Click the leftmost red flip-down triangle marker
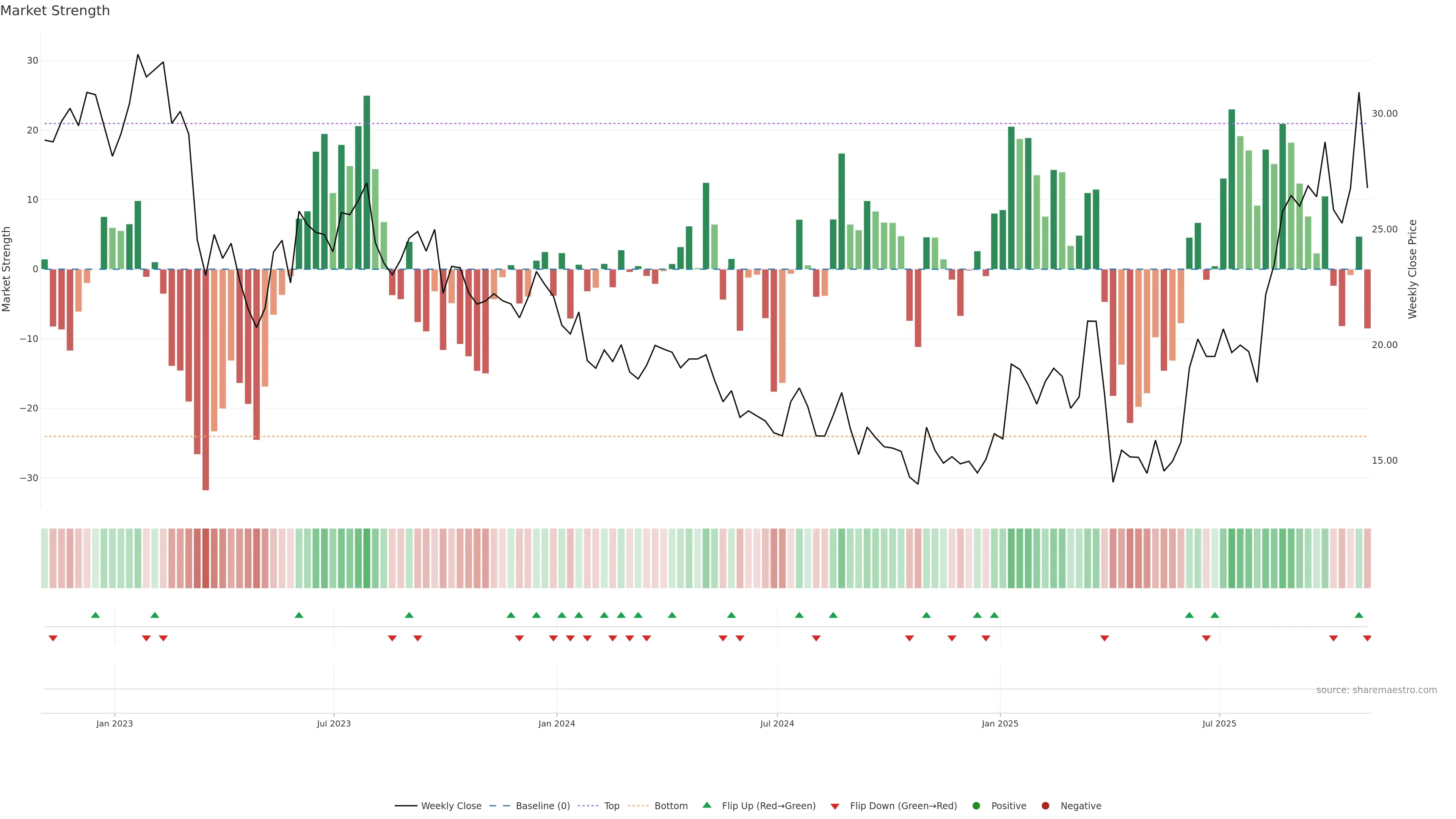The height and width of the screenshot is (819, 1456). (x=53, y=638)
